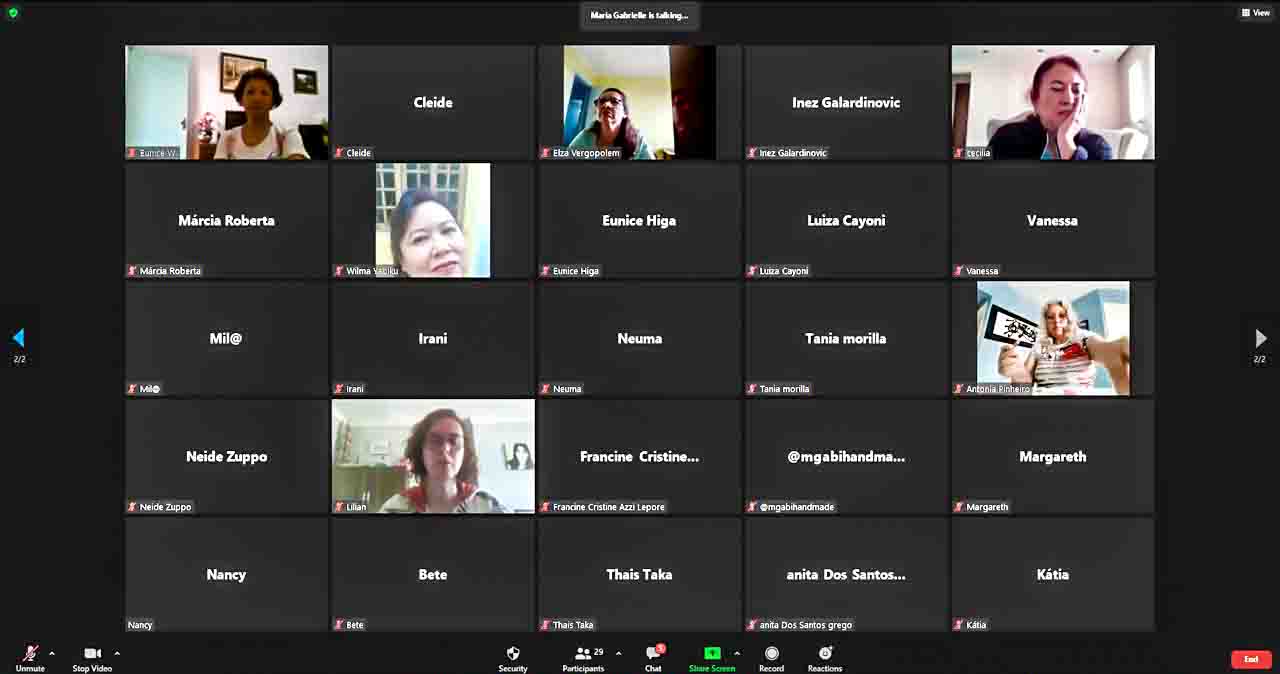Start recording with the Record button
Viewport: 1280px width, 674px height.
pyautogui.click(x=771, y=654)
